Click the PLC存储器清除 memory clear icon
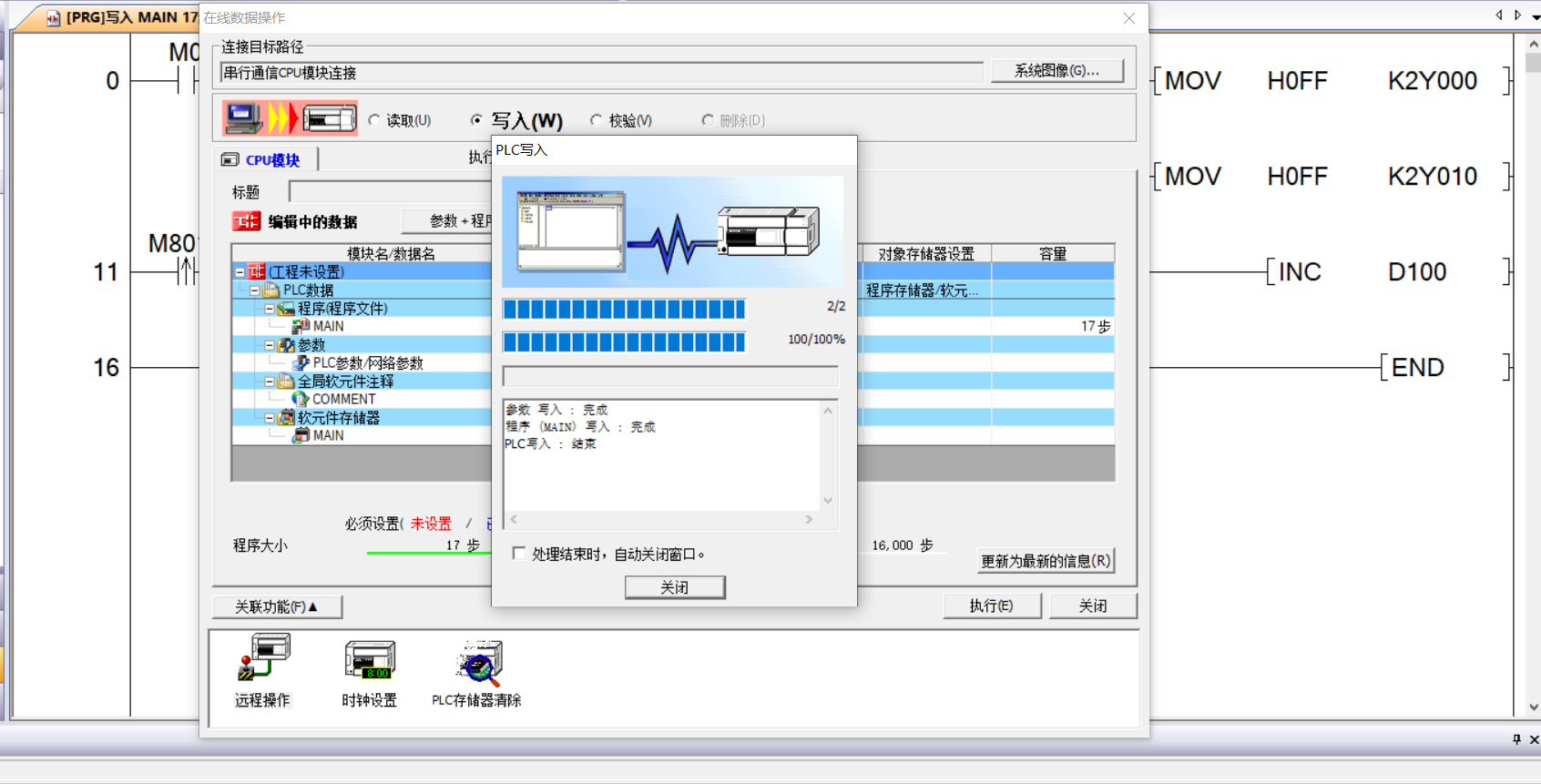Viewport: 1541px width, 784px height. tap(478, 663)
